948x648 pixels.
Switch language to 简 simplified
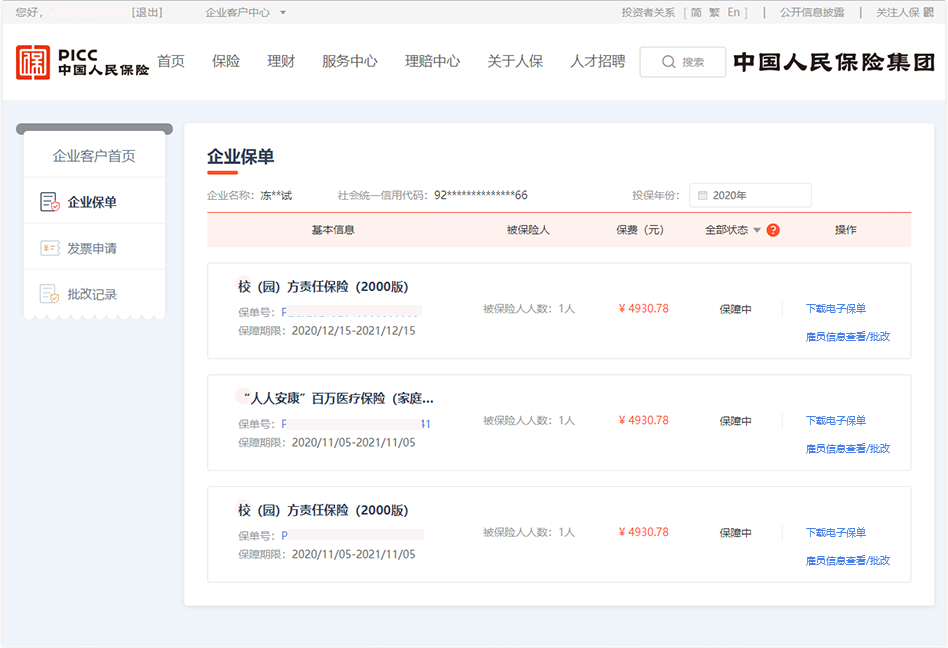[696, 12]
